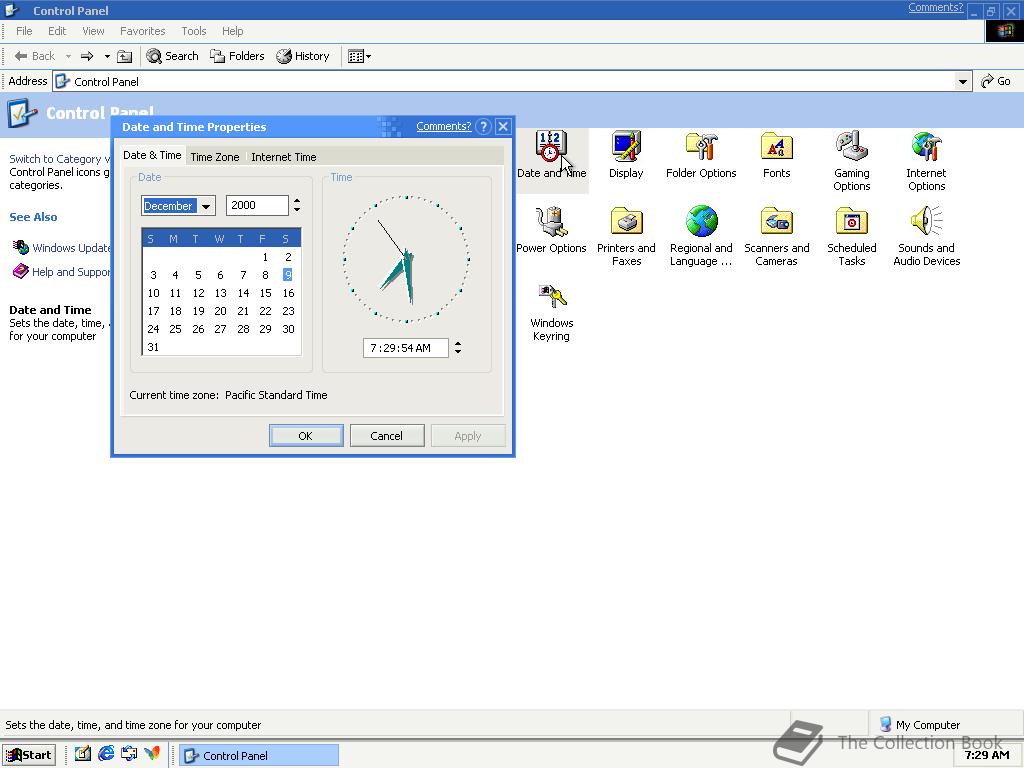This screenshot has width=1024, height=768.
Task: Switch to the Internet Time tab
Action: click(283, 157)
